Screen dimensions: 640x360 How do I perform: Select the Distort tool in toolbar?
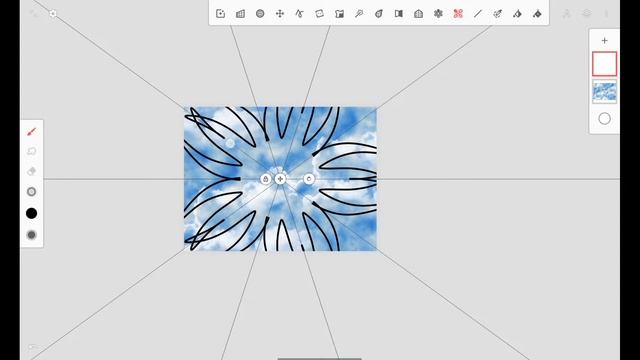click(319, 13)
